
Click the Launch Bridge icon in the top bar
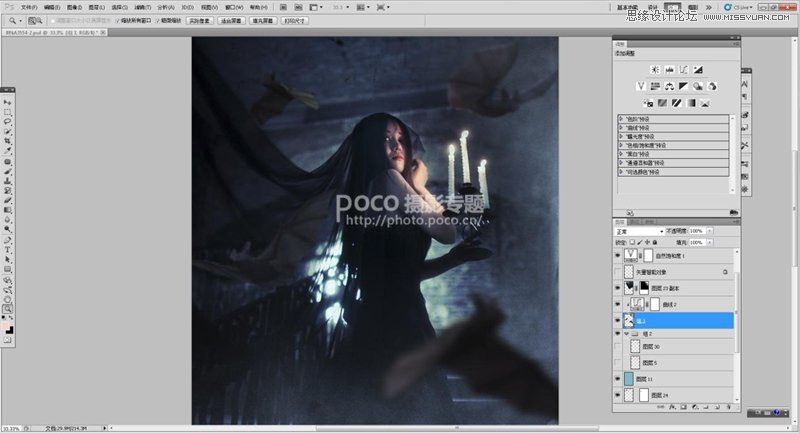coord(284,8)
